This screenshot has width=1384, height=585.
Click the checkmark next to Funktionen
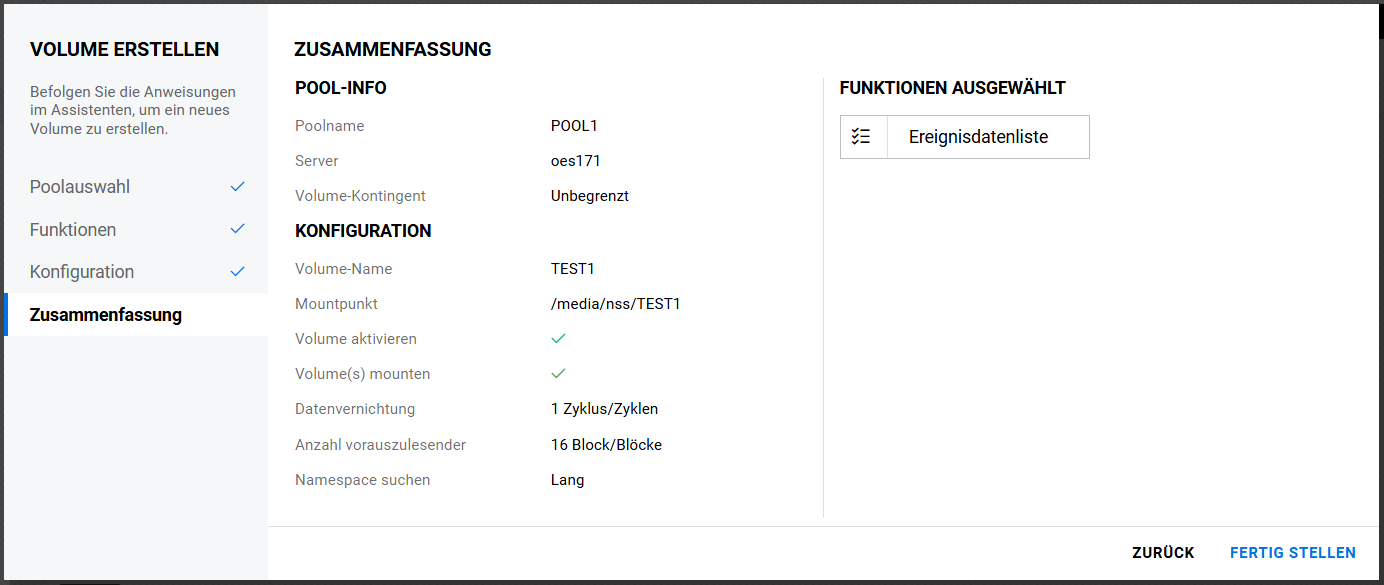click(x=237, y=229)
